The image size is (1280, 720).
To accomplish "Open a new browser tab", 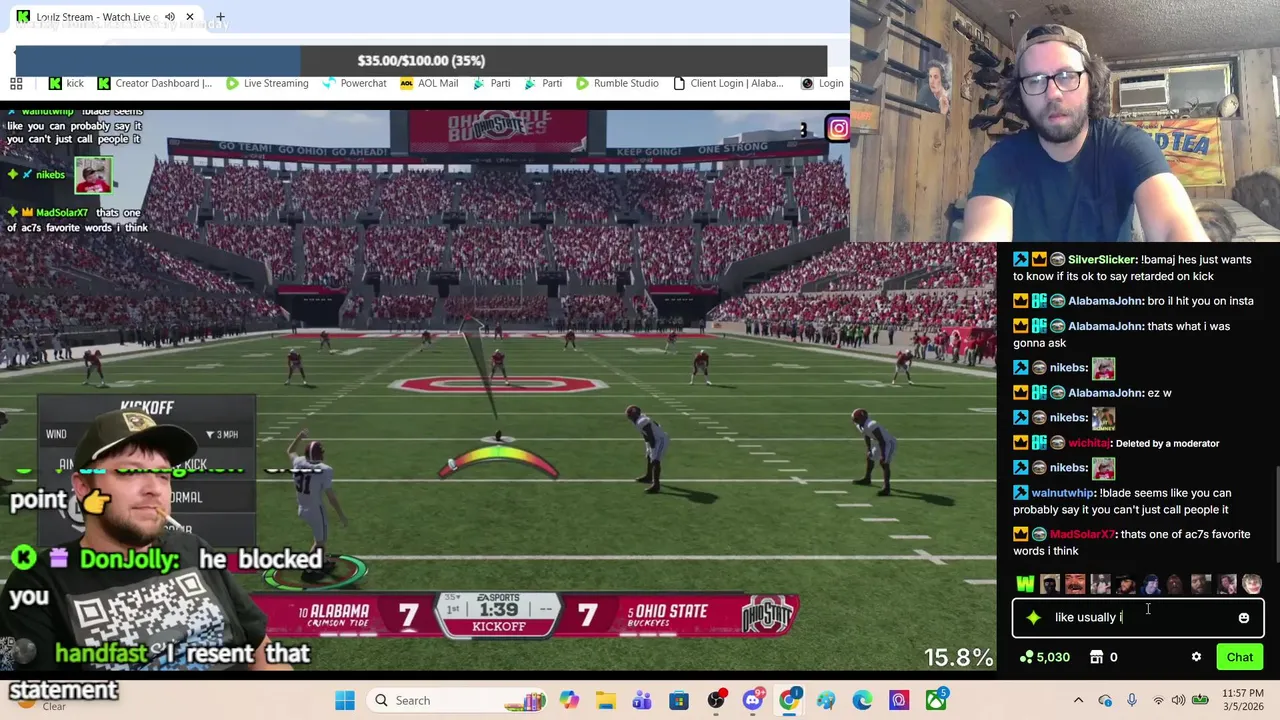I will [x=220, y=17].
